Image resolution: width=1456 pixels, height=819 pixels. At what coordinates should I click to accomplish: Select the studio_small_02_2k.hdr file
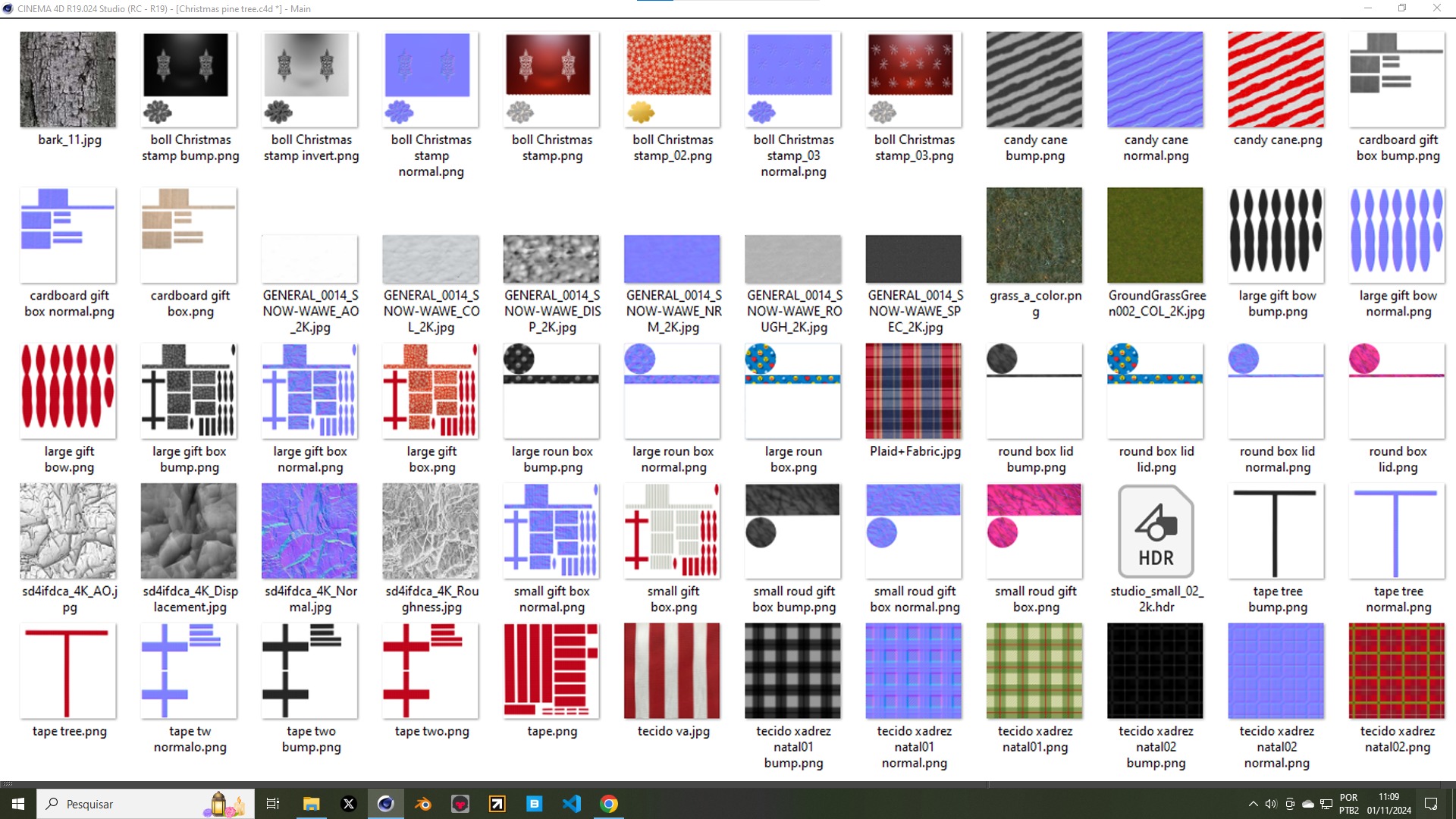[1156, 533]
